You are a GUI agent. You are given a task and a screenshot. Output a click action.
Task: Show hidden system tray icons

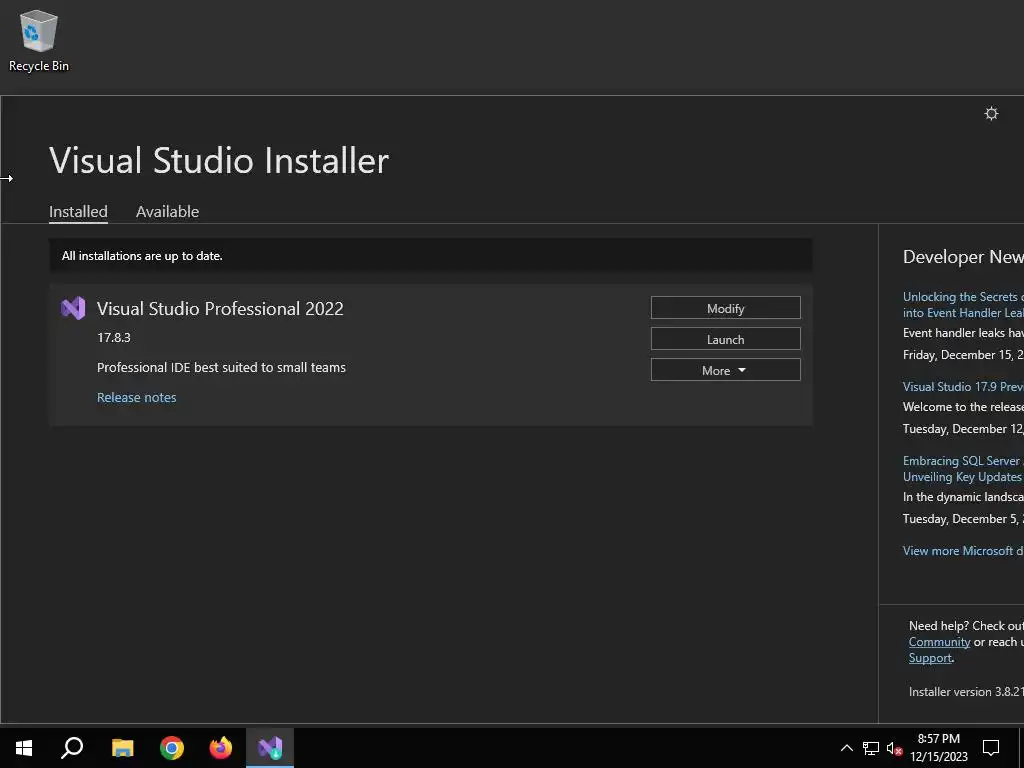(x=846, y=748)
